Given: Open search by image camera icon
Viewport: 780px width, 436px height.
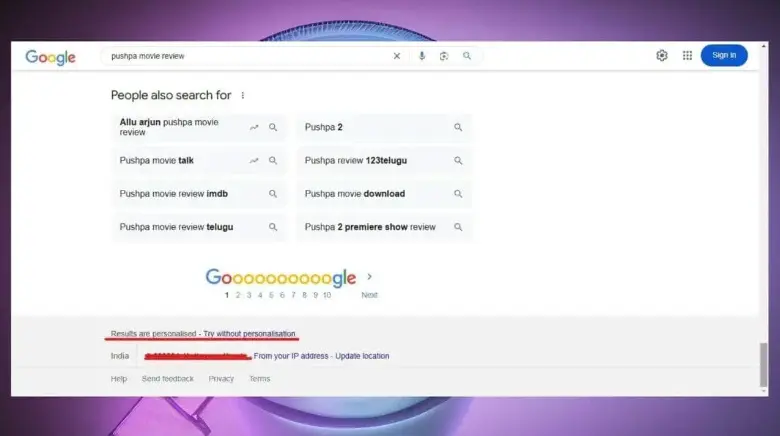Looking at the screenshot, I should click(x=444, y=56).
